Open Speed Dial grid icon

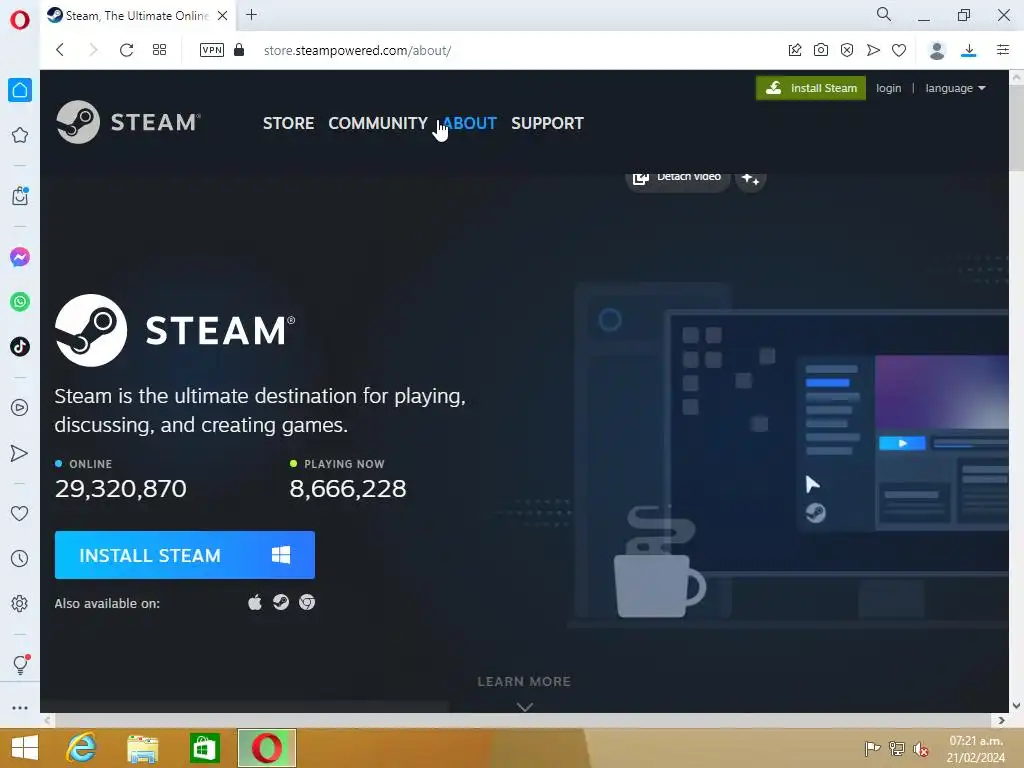pos(159,50)
